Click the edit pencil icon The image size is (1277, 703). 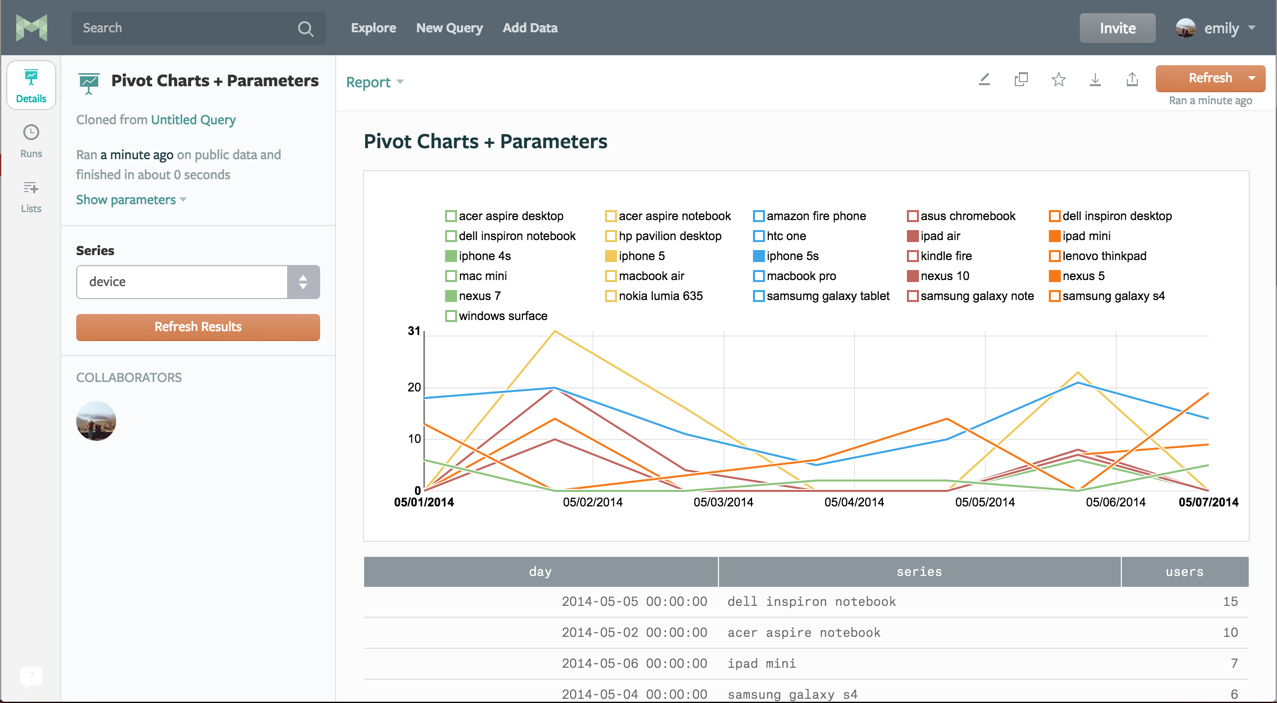pyautogui.click(x=984, y=79)
